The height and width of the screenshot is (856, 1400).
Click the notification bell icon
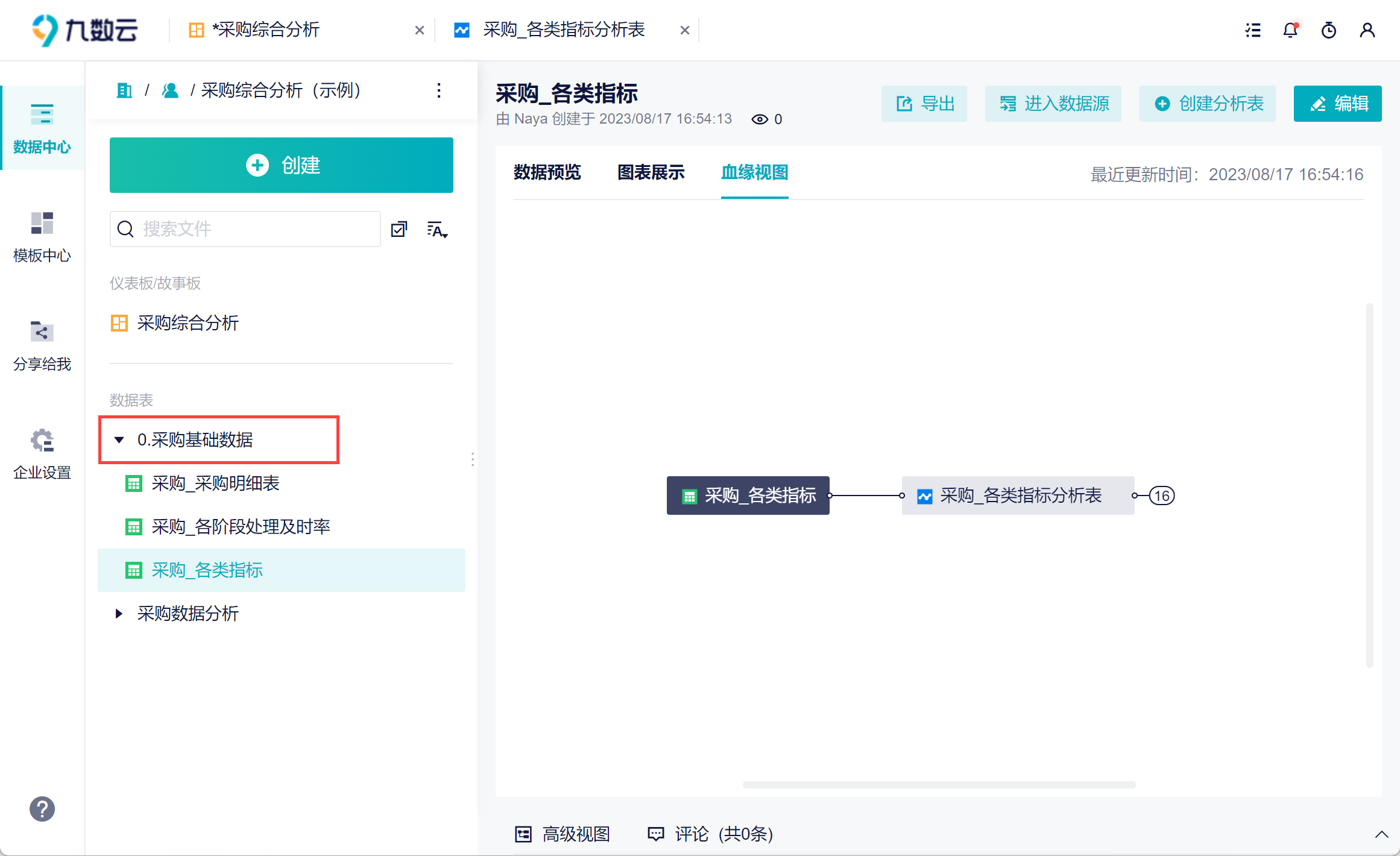(1290, 30)
